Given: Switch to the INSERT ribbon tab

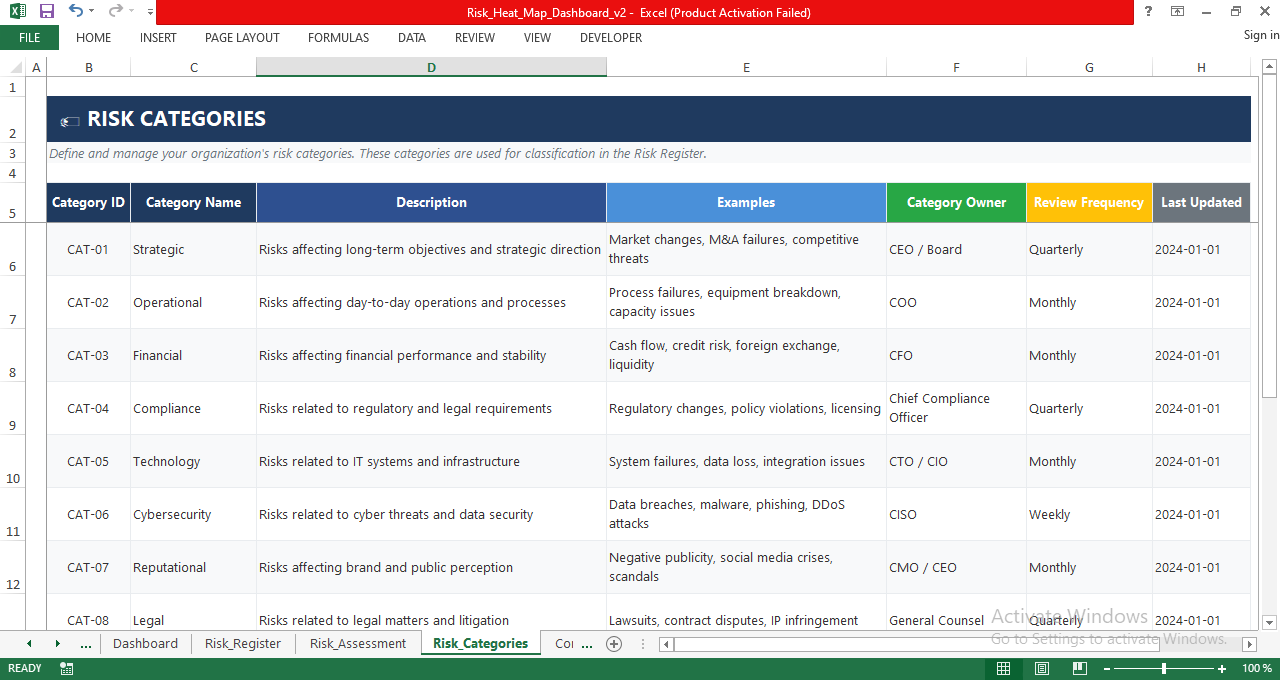Looking at the screenshot, I should [x=158, y=38].
